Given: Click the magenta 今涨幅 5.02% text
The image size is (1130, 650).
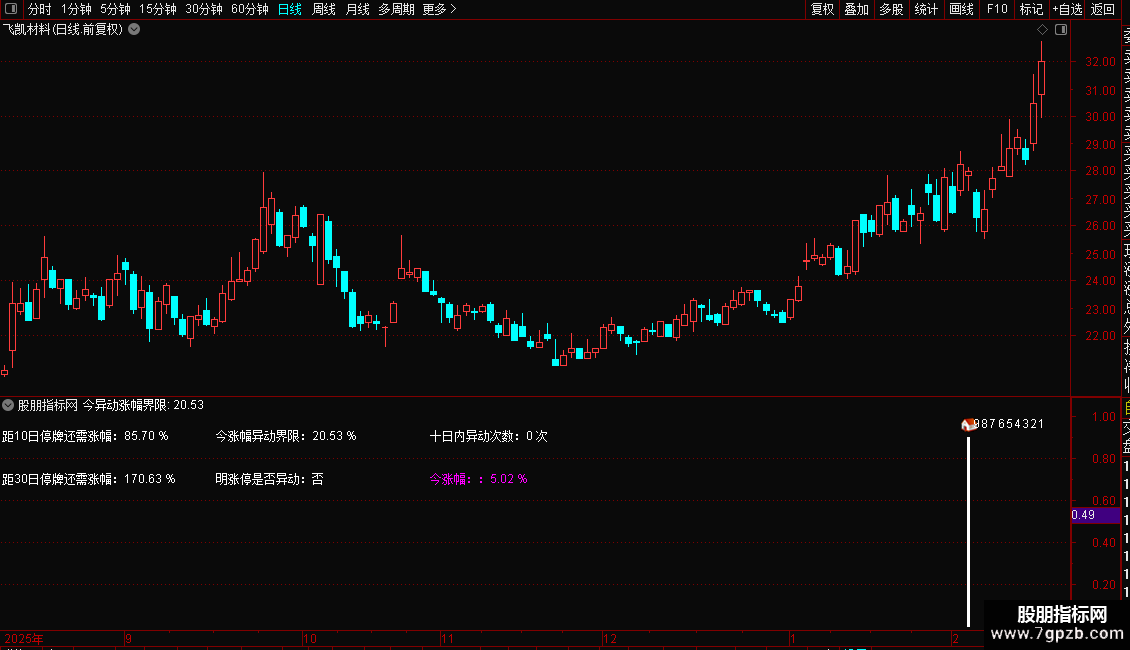Looking at the screenshot, I should tap(479, 479).
